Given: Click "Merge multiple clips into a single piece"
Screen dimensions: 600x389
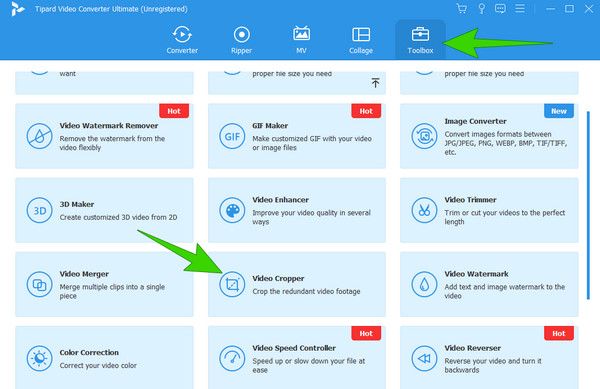Looking at the screenshot, I should [x=112, y=291].
